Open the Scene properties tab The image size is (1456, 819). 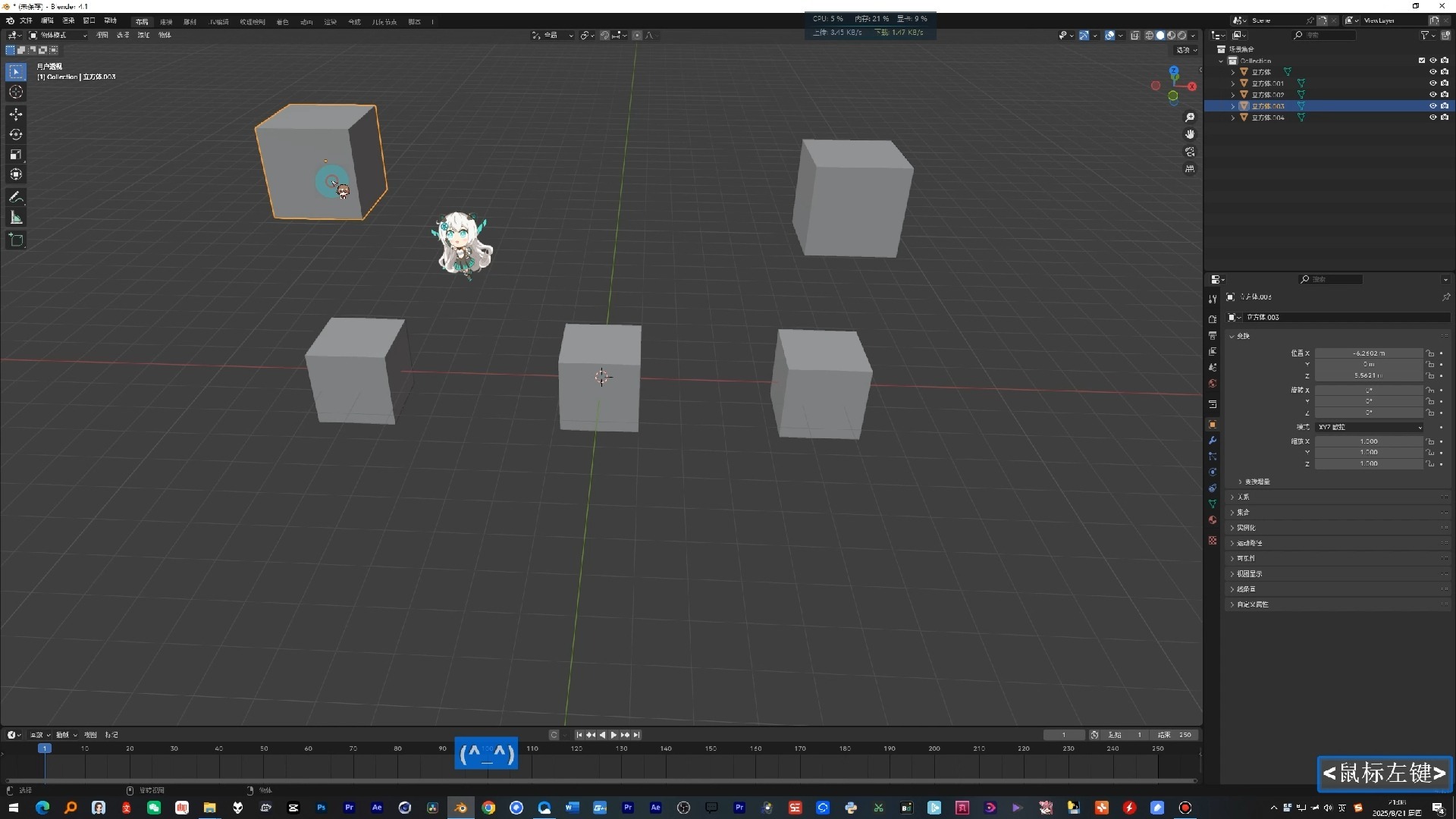[1213, 367]
